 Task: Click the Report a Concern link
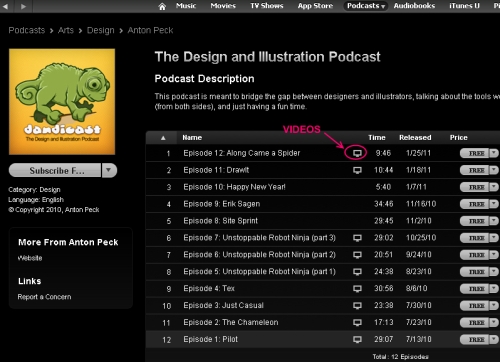[x=44, y=297]
